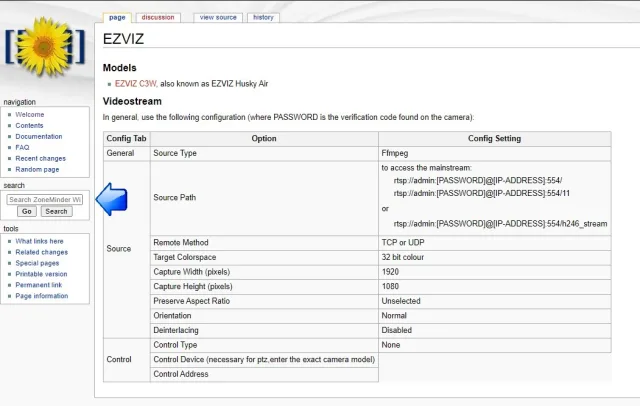Click the Videostream section heading
This screenshot has height=406, width=640.
132,101
